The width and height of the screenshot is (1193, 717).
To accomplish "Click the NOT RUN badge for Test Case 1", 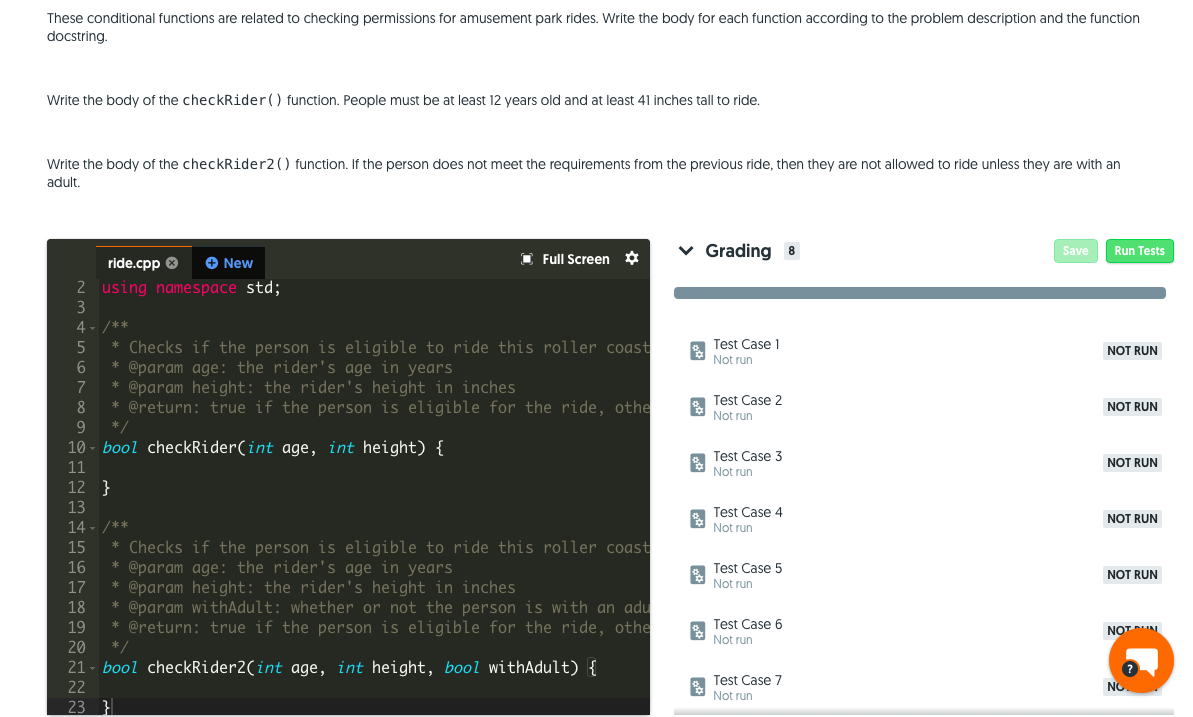I will coord(1131,350).
